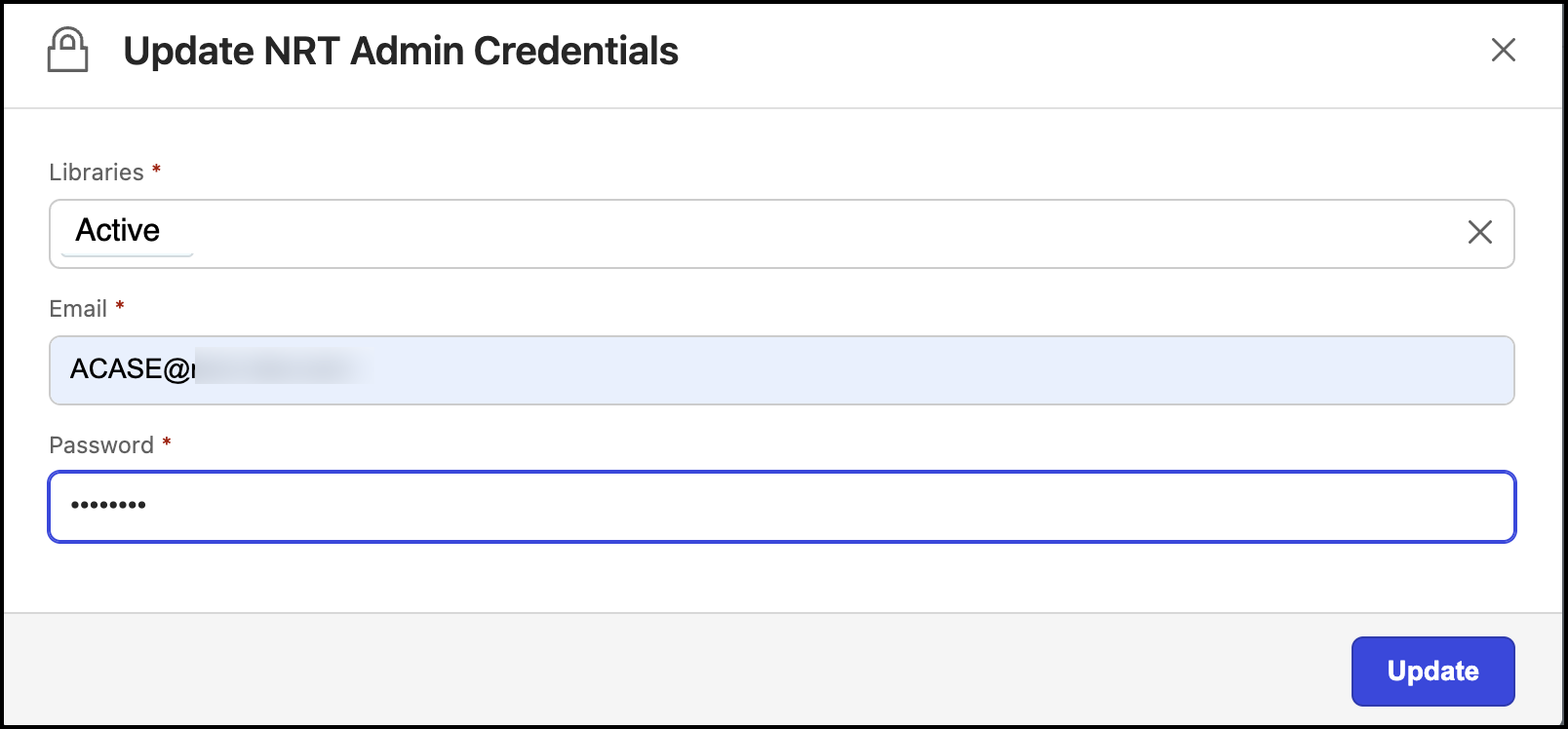Close the Update NRT Admin Credentials dialog

[x=1503, y=50]
